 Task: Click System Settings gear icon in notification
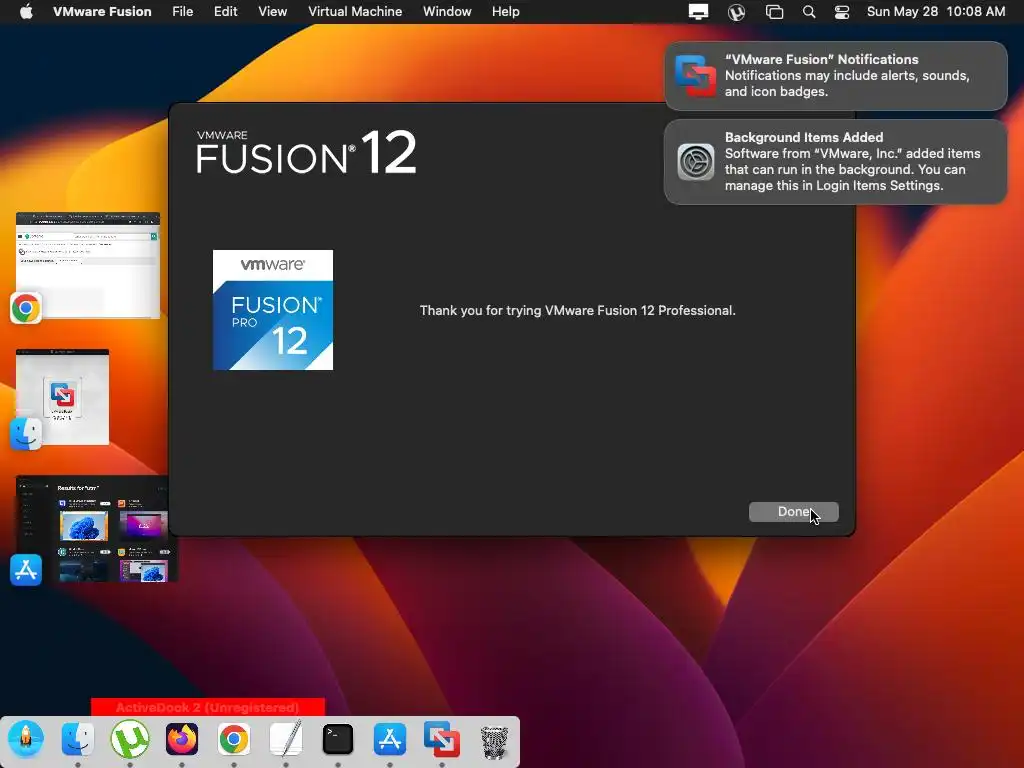tap(696, 161)
